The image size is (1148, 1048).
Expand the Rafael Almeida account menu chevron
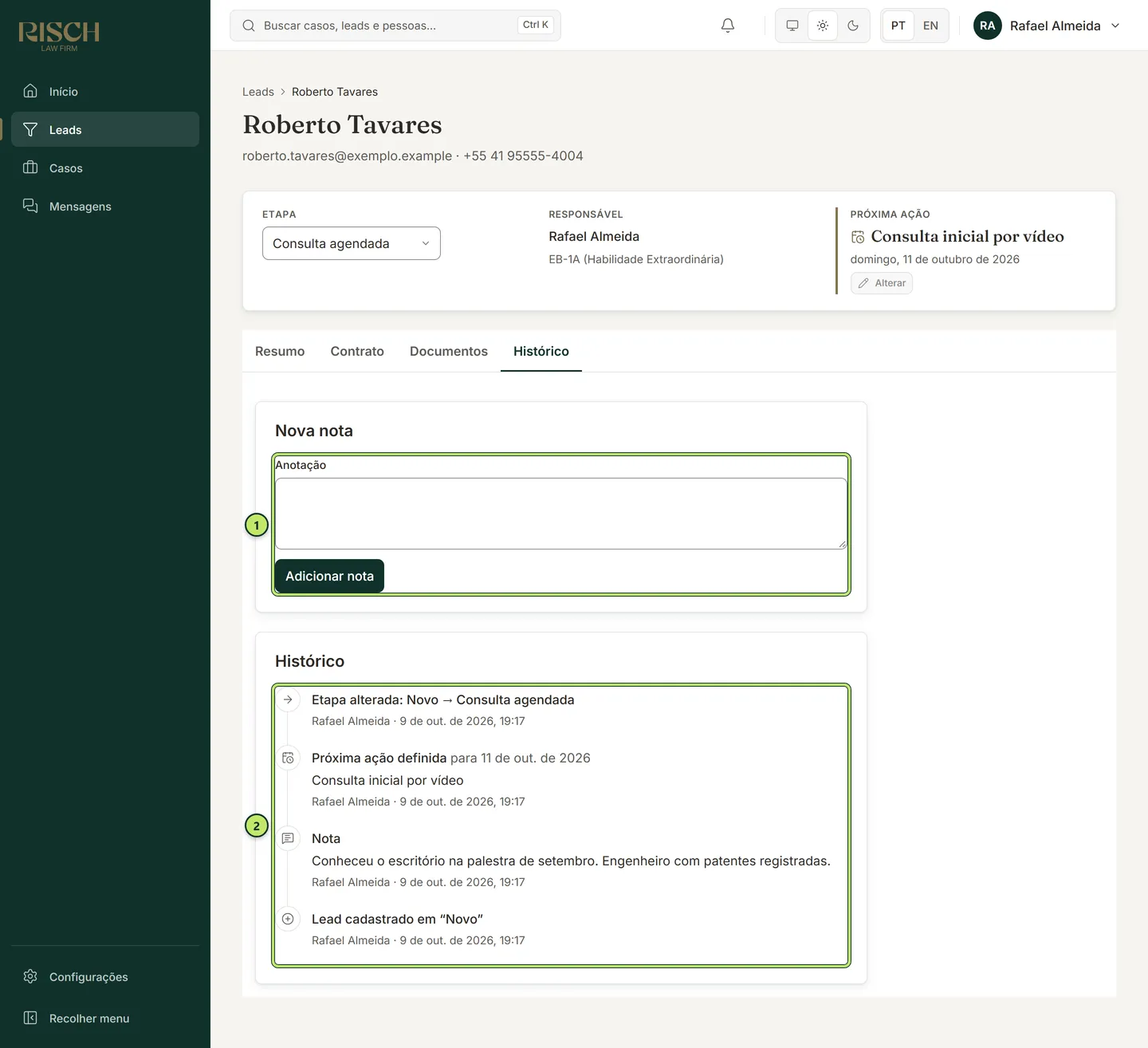[1115, 26]
